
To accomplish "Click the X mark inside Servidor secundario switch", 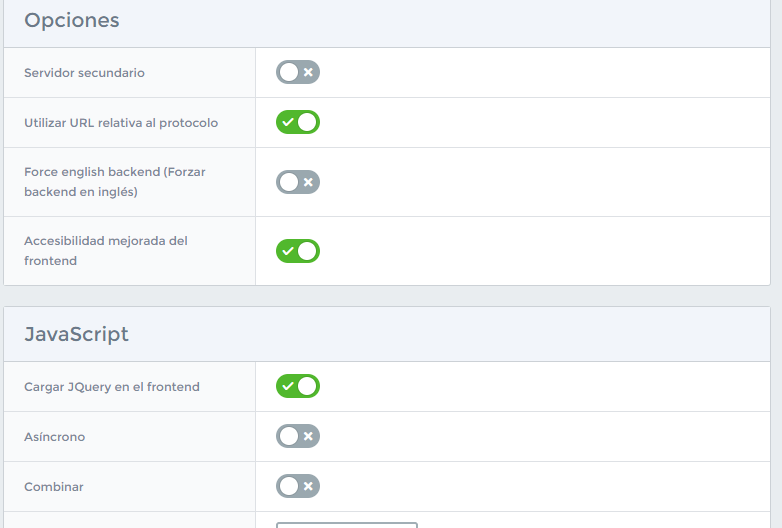I will pos(308,72).
